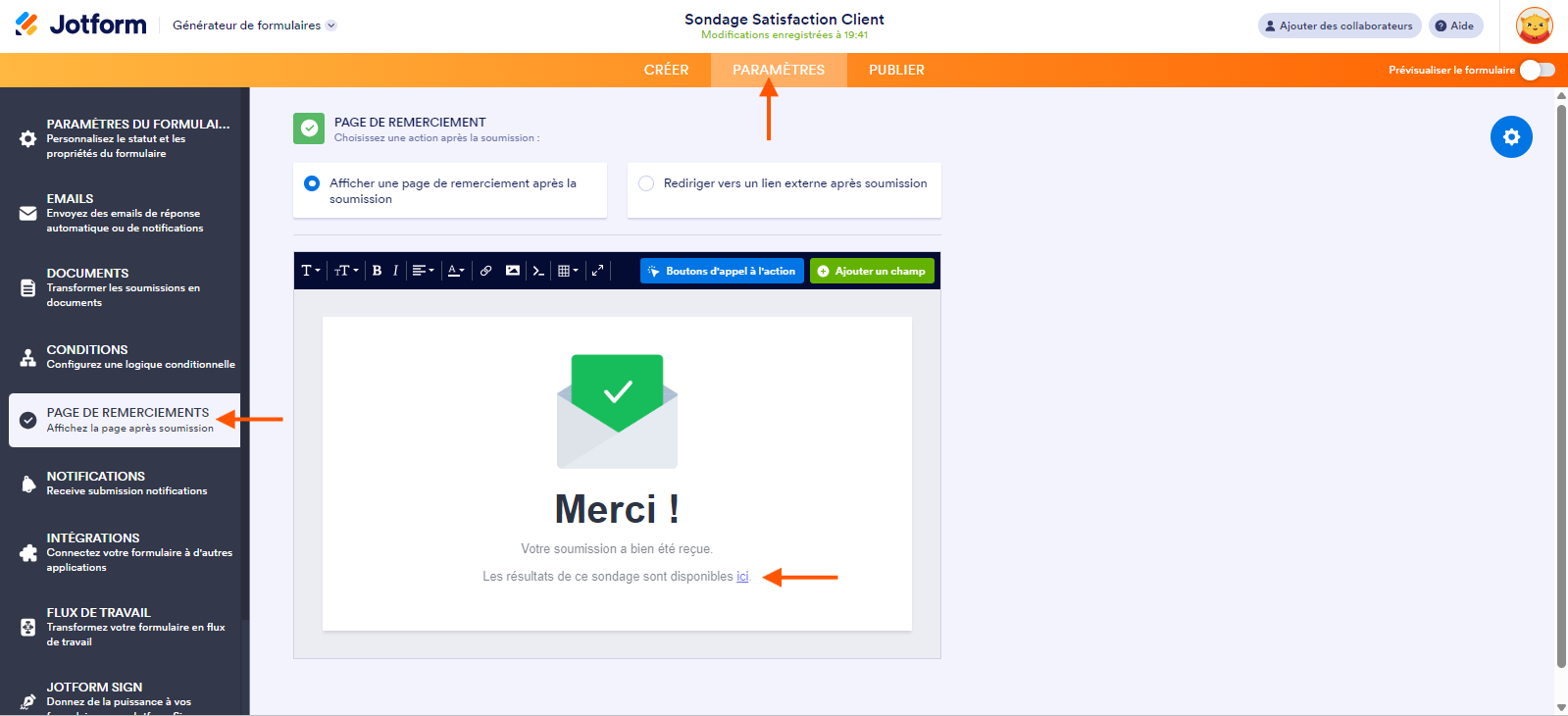This screenshot has width=1568, height=716.
Task: Click the green envelope image in editor
Action: (617, 411)
